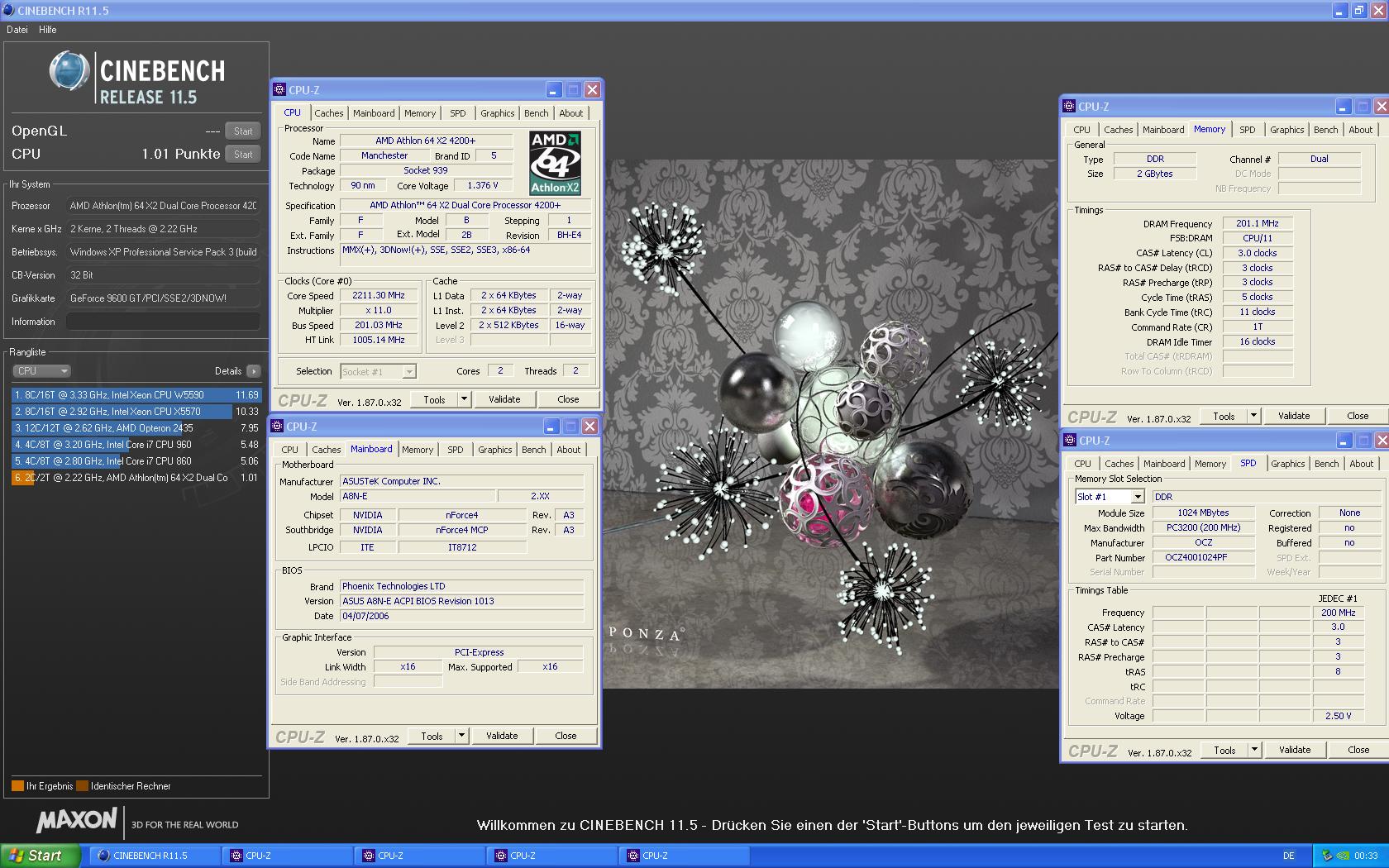This screenshot has width=1389, height=868.
Task: Select ranking row 2 Intel Xeon X5570
Action: pyautogui.click(x=136, y=412)
